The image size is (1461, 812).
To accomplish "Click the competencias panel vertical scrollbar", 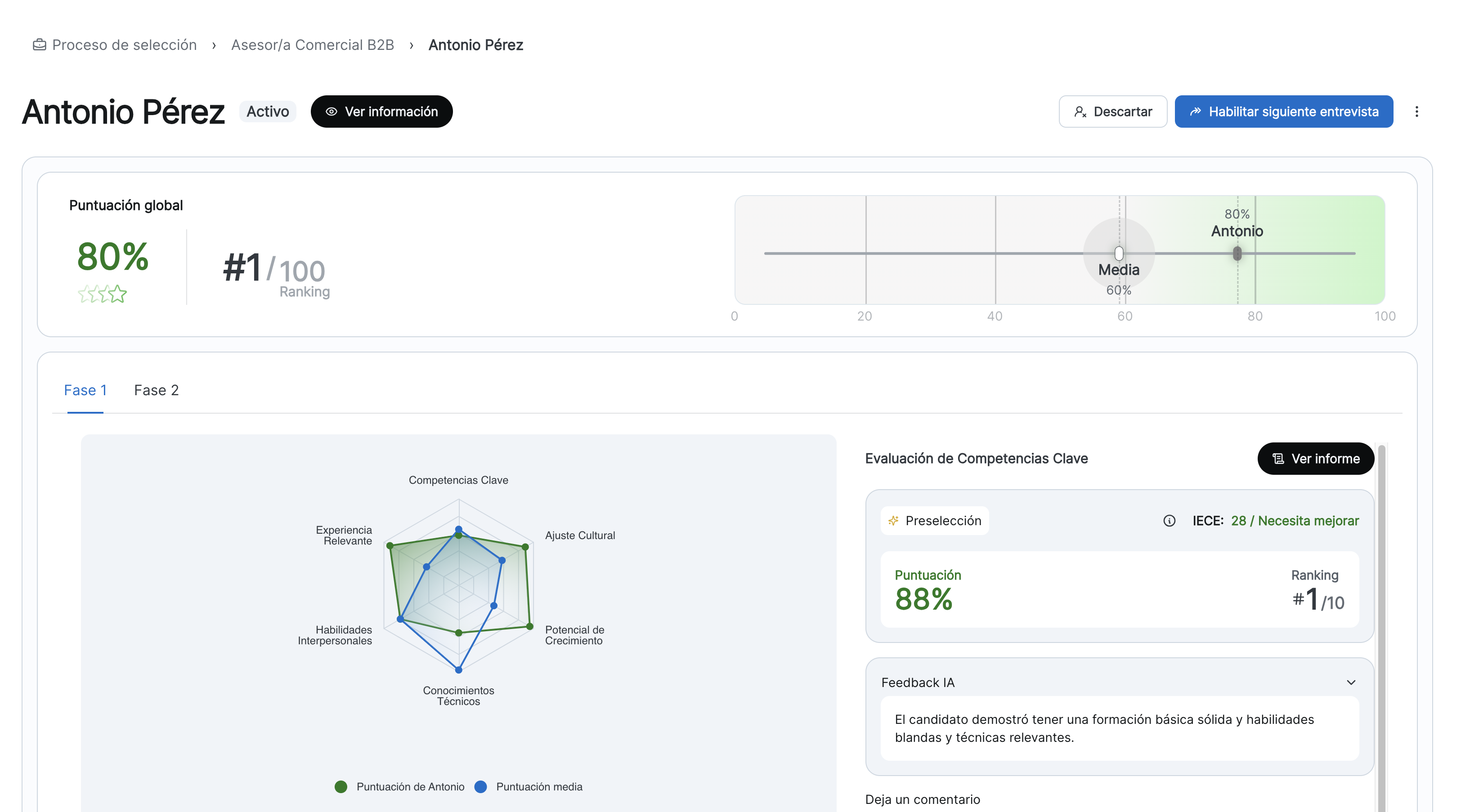I will pos(1381,624).
